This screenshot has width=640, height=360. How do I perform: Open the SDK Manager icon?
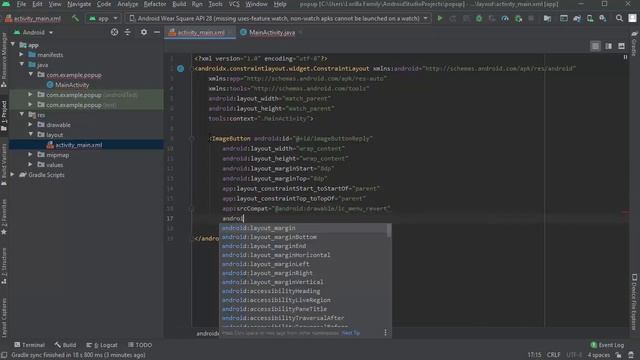click(603, 18)
